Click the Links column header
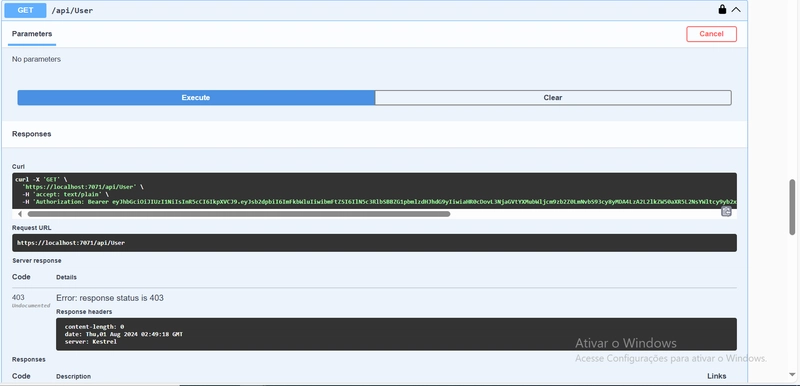The width and height of the screenshot is (800, 386). (716, 376)
